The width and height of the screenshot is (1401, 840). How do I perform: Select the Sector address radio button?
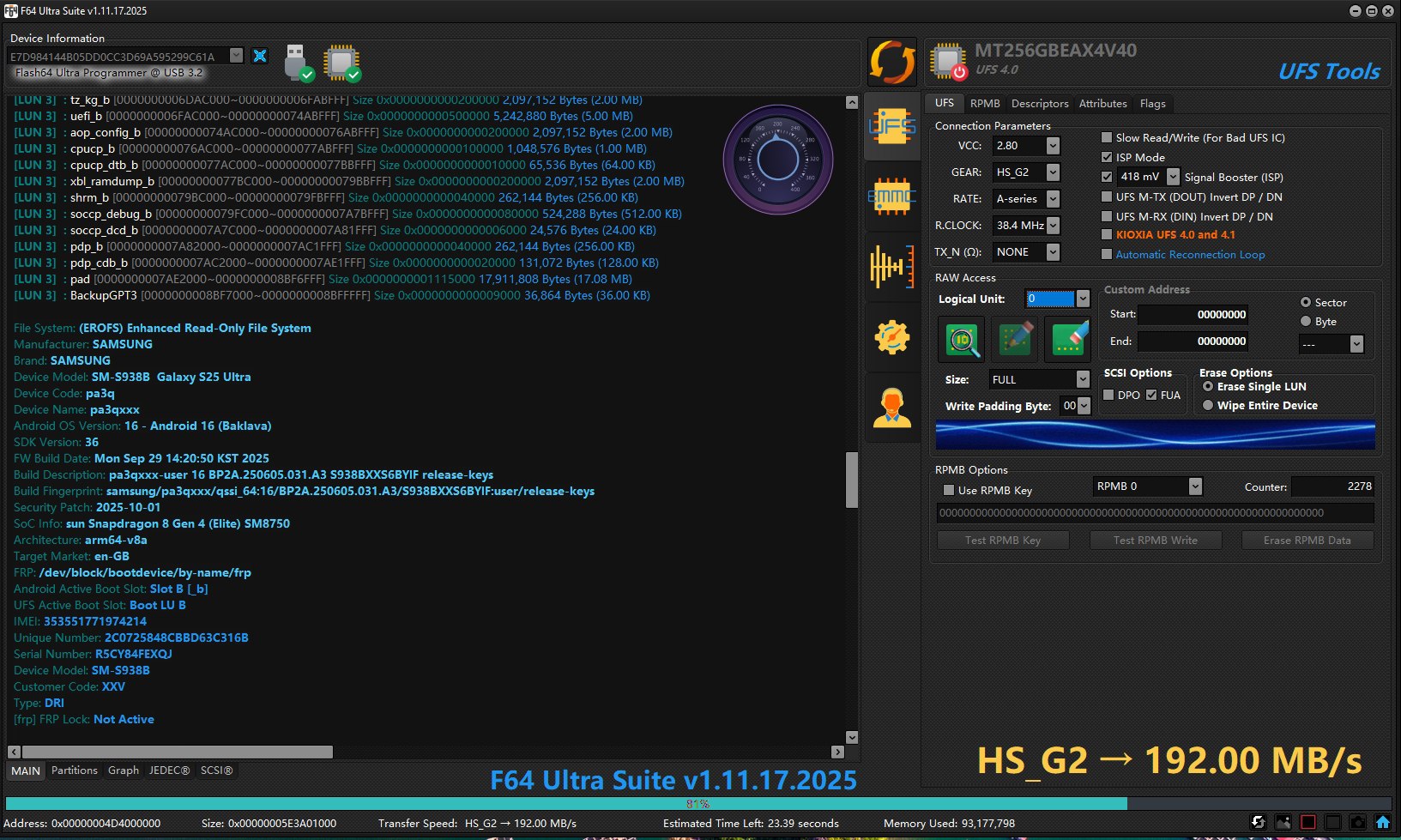coord(1306,302)
